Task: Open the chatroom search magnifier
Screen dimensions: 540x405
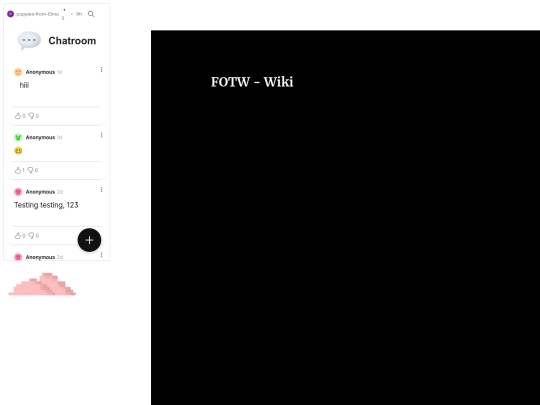Action: click(x=91, y=14)
